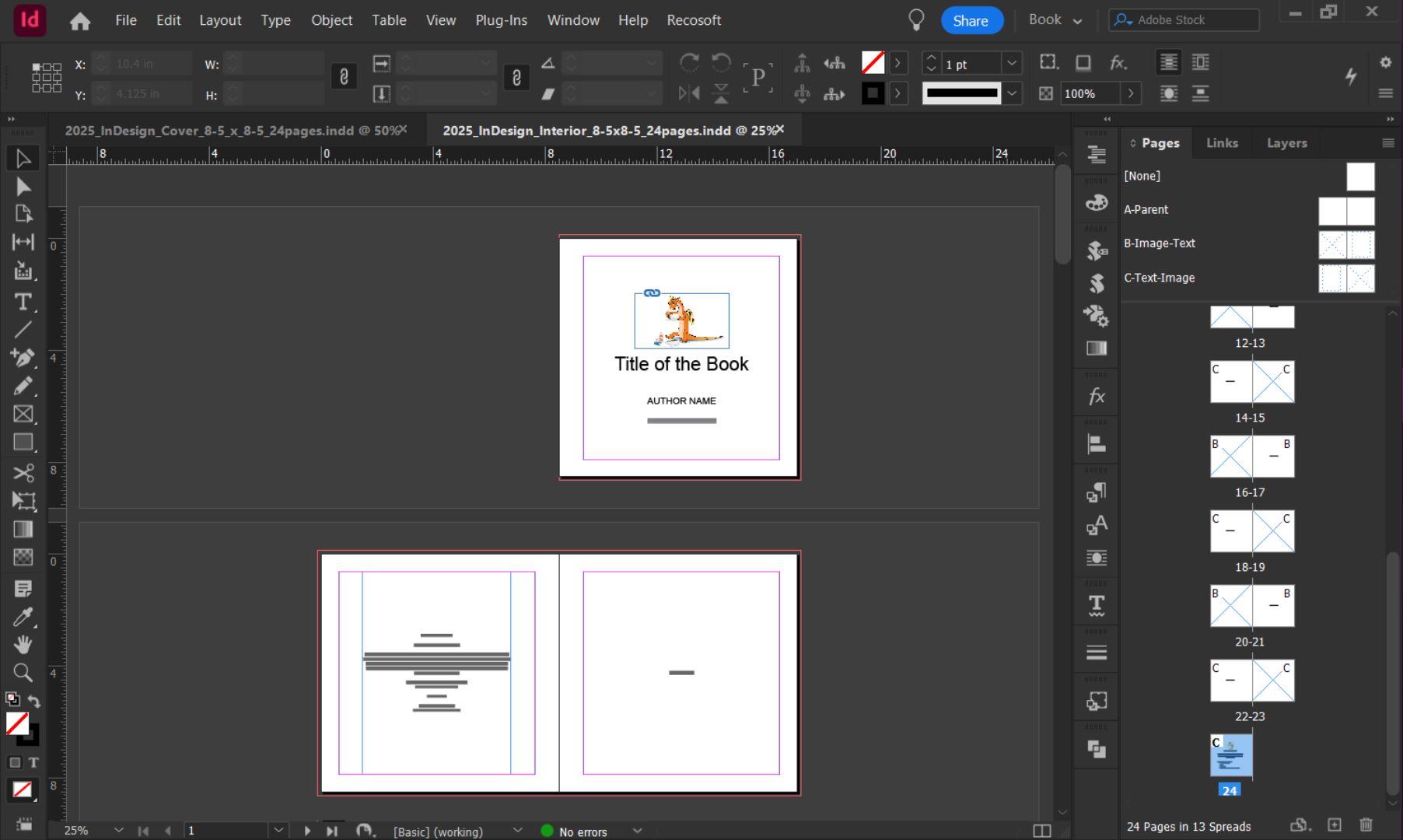This screenshot has height=840, width=1403.
Task: Toggle two-page view icon near status bar
Action: coord(1043,831)
